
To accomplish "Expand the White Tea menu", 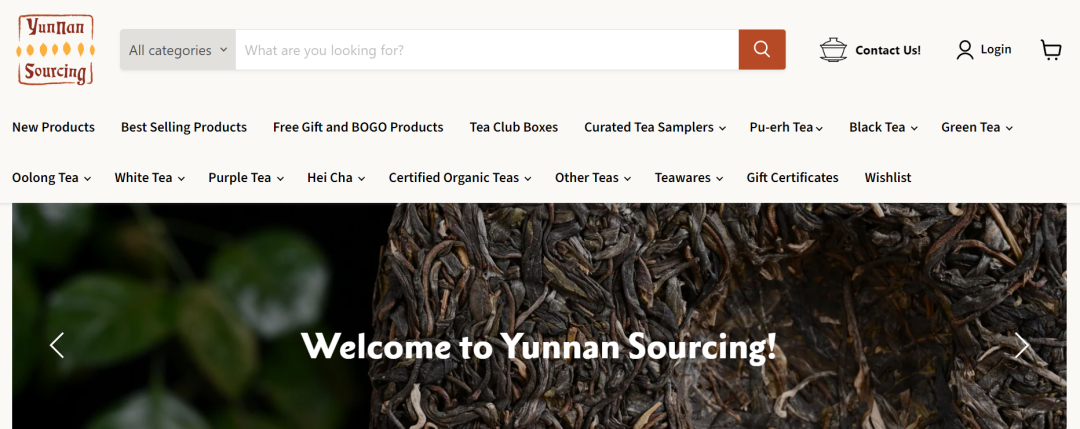I will tap(149, 177).
